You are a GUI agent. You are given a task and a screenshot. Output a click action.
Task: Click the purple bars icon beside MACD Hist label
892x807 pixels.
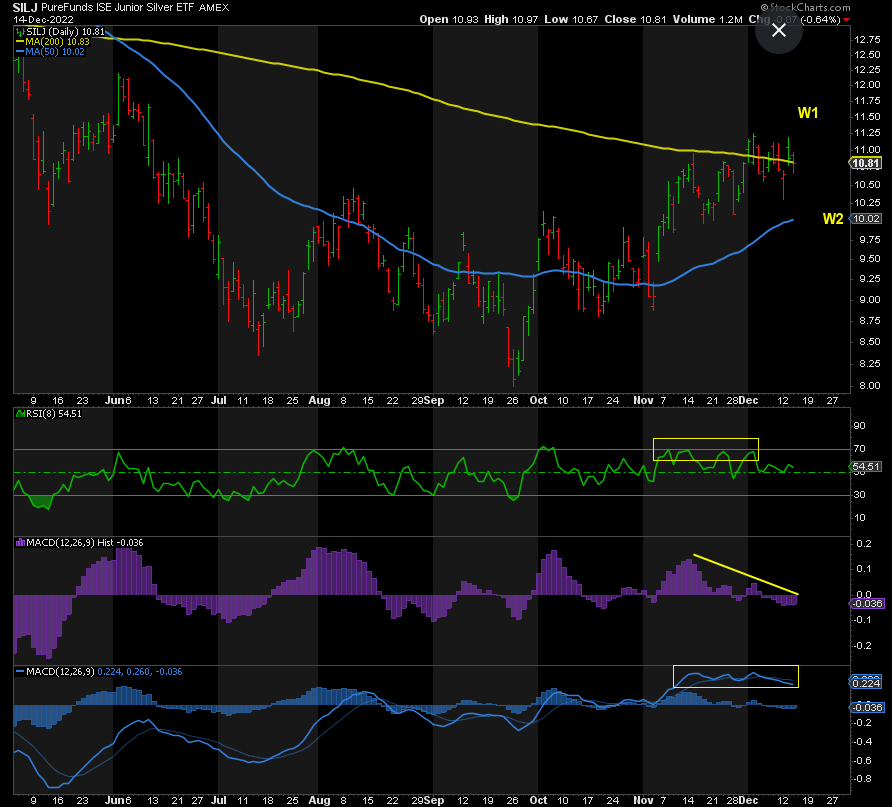click(20, 543)
